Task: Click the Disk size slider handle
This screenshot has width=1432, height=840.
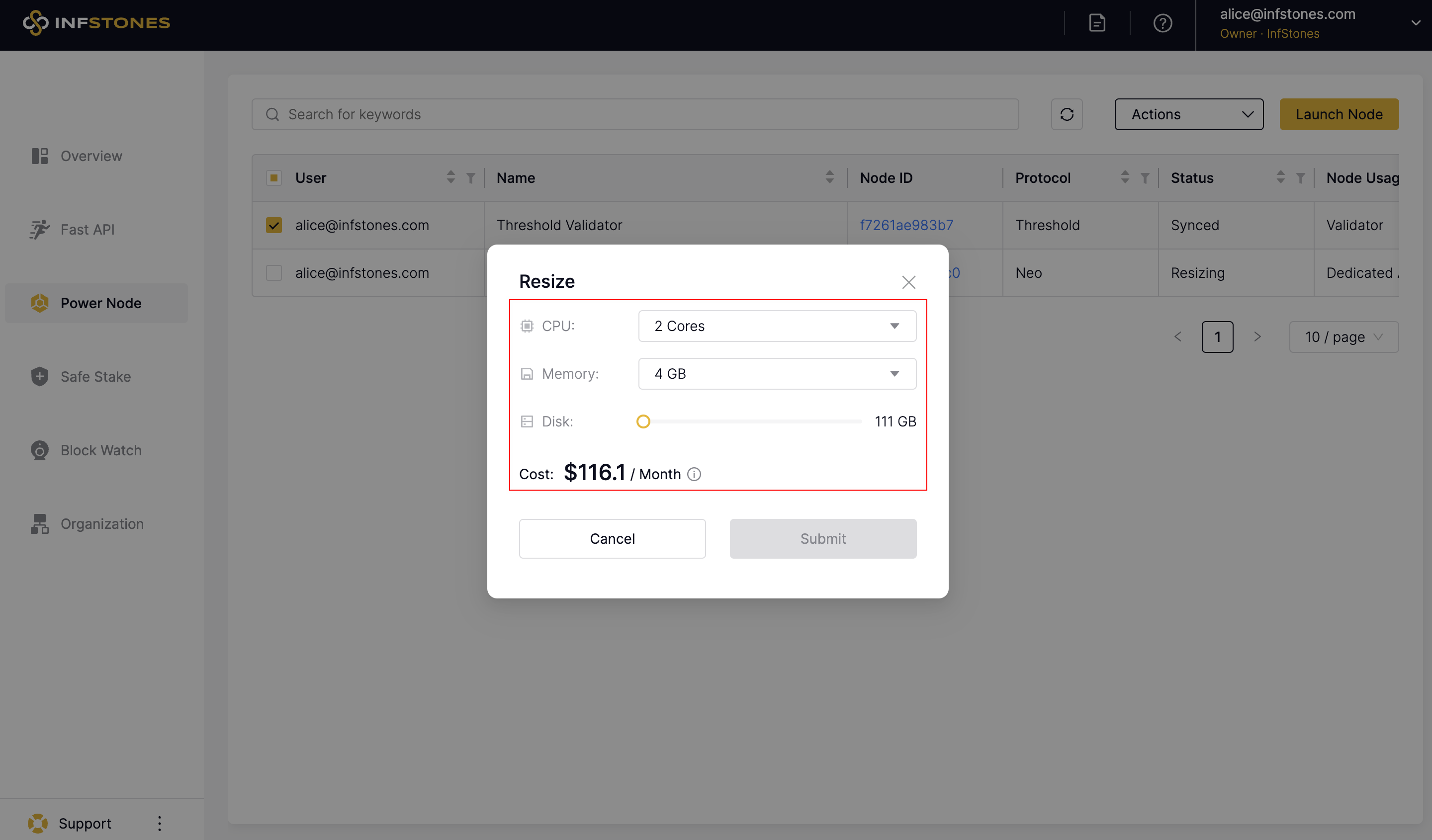Action: [x=643, y=421]
